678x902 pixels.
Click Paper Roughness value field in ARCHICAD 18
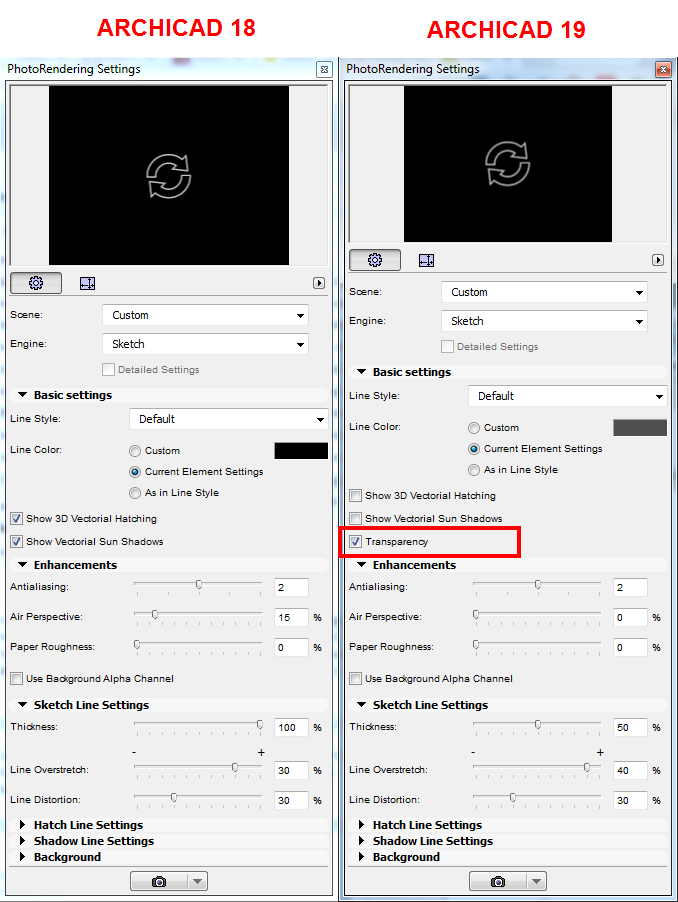[x=292, y=647]
